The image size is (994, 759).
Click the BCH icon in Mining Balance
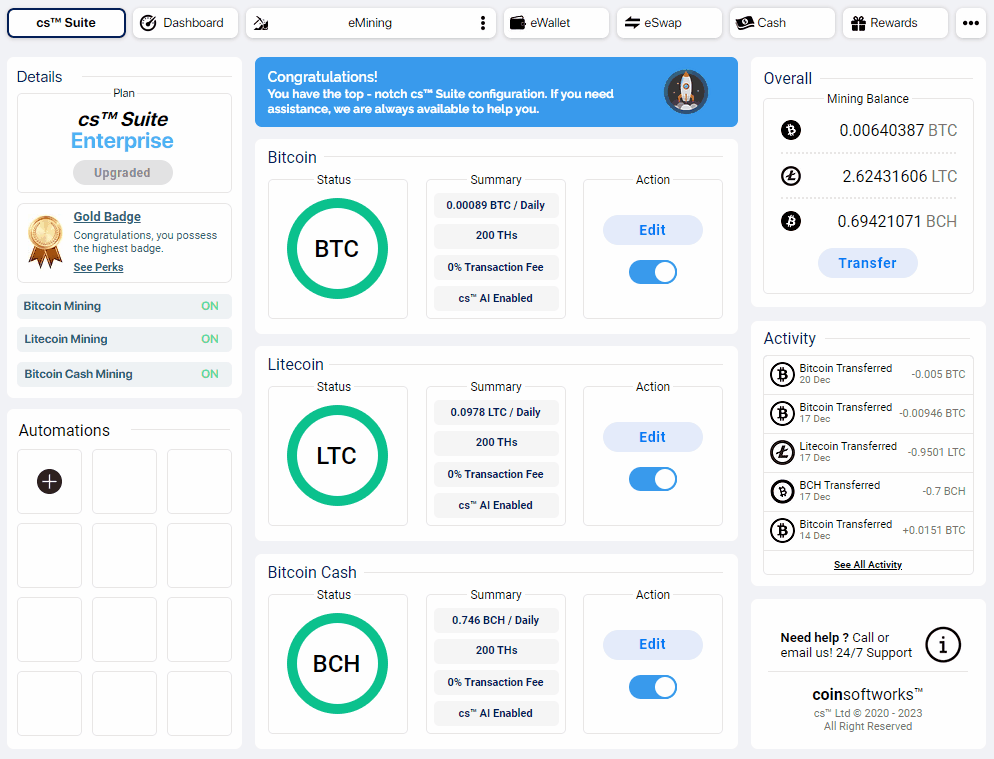(791, 221)
